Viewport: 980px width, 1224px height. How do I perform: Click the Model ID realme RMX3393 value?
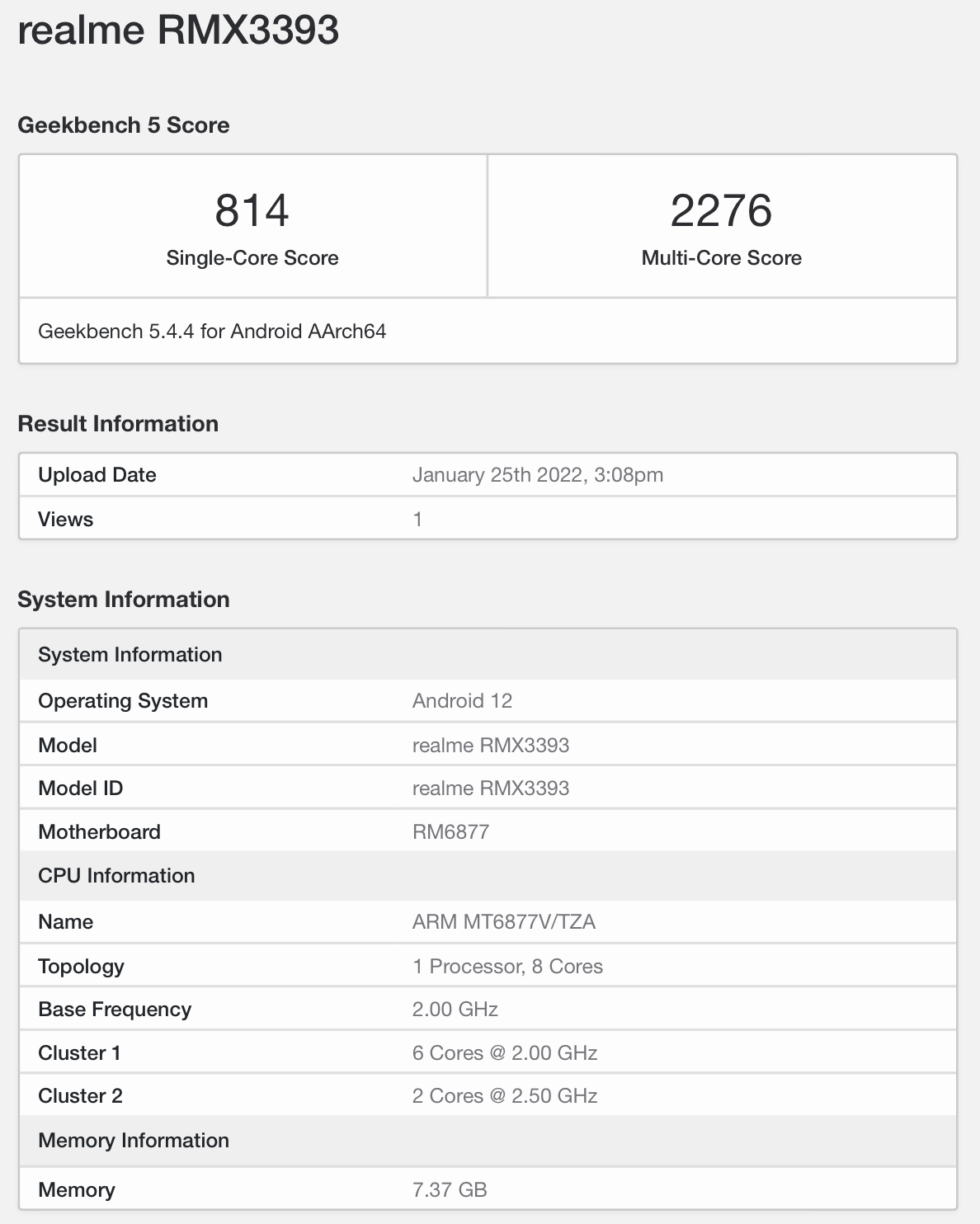(490, 789)
